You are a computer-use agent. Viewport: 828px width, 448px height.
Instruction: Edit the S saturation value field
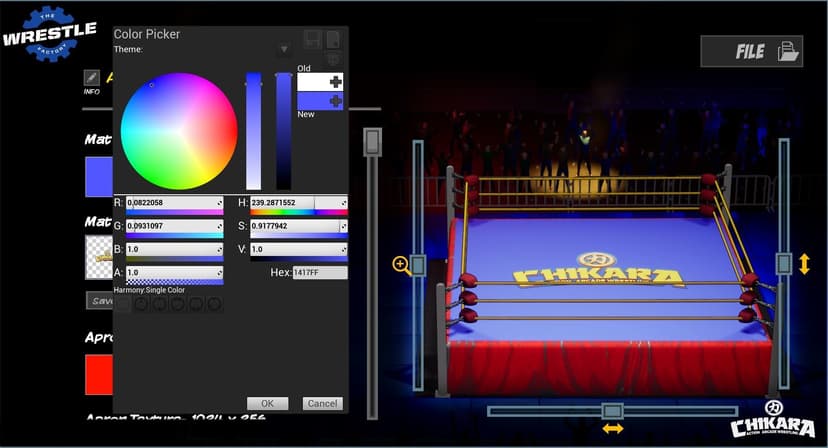[x=299, y=226]
